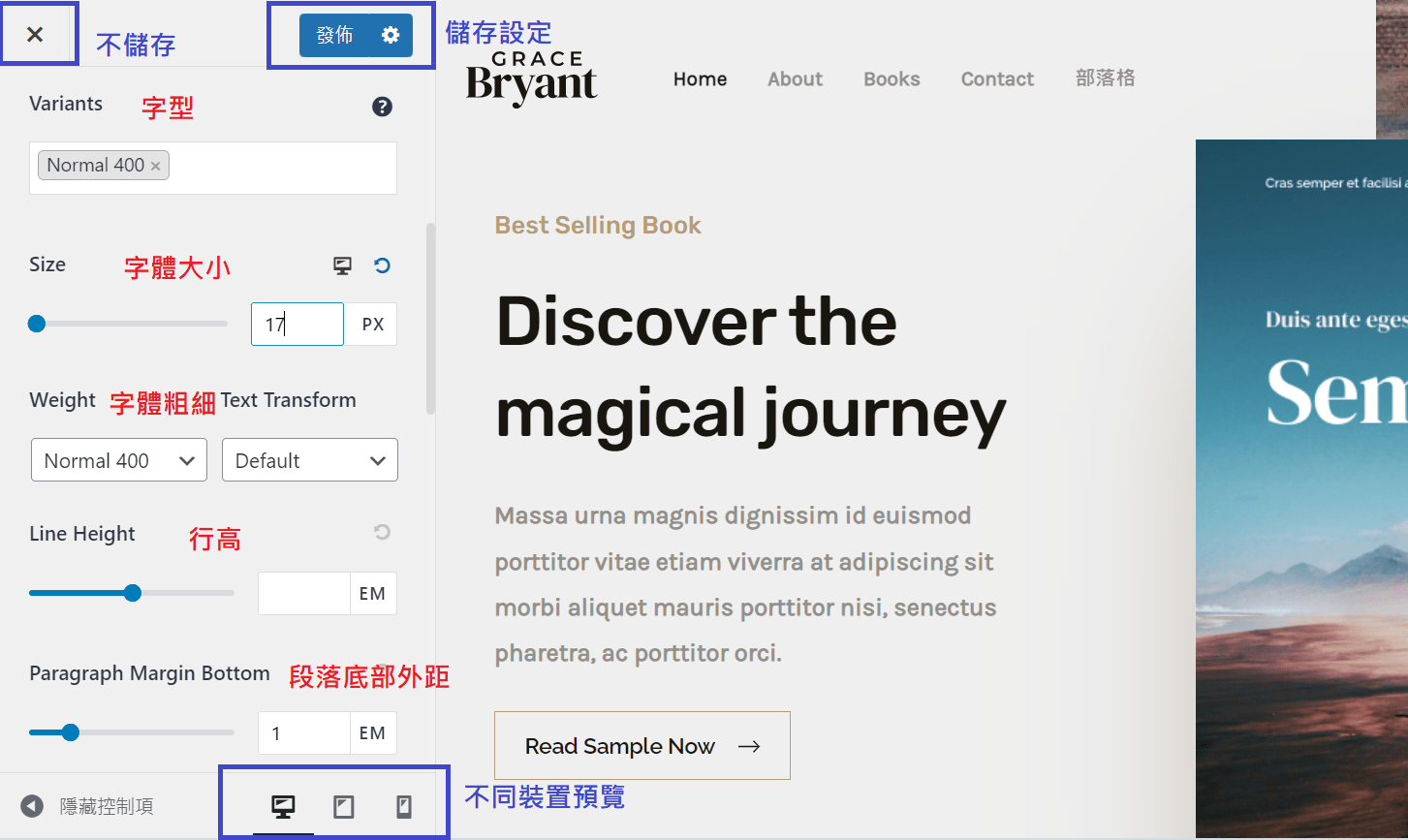
Task: Open publish settings gear icon
Action: pyautogui.click(x=391, y=36)
